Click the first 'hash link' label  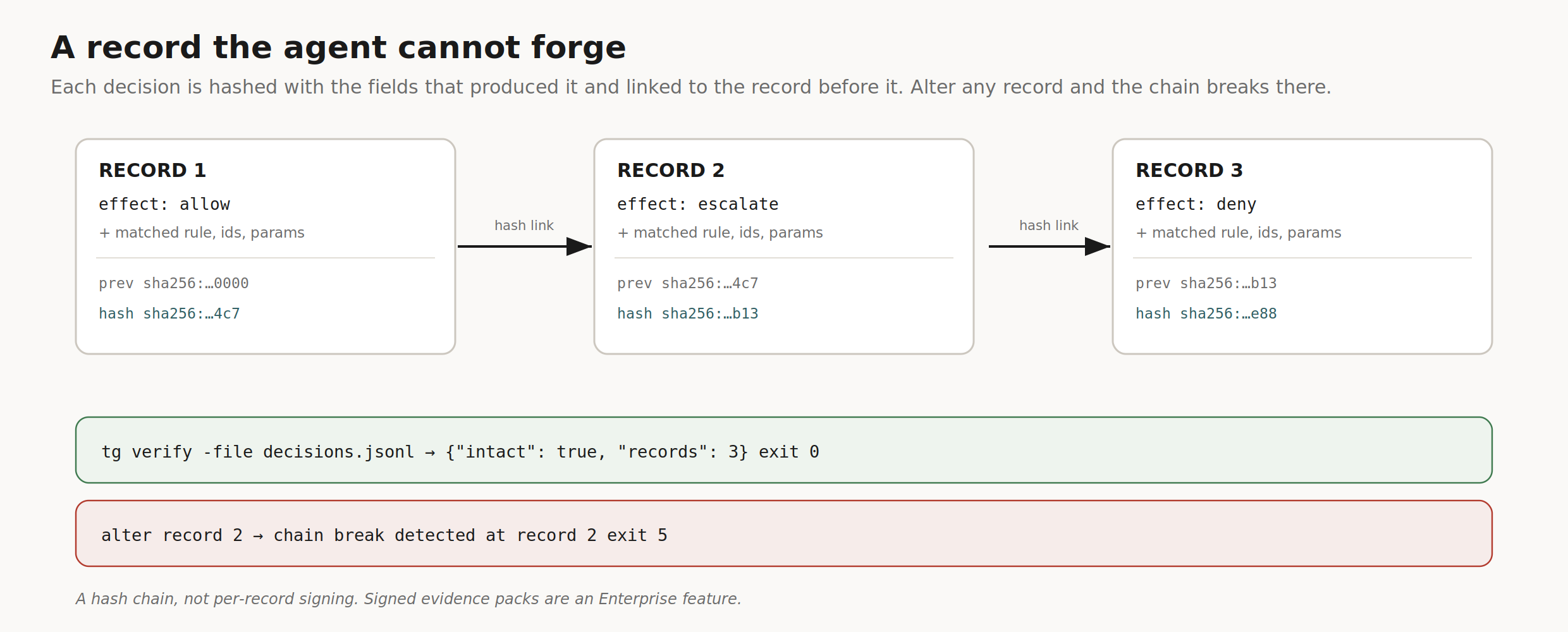(524, 225)
